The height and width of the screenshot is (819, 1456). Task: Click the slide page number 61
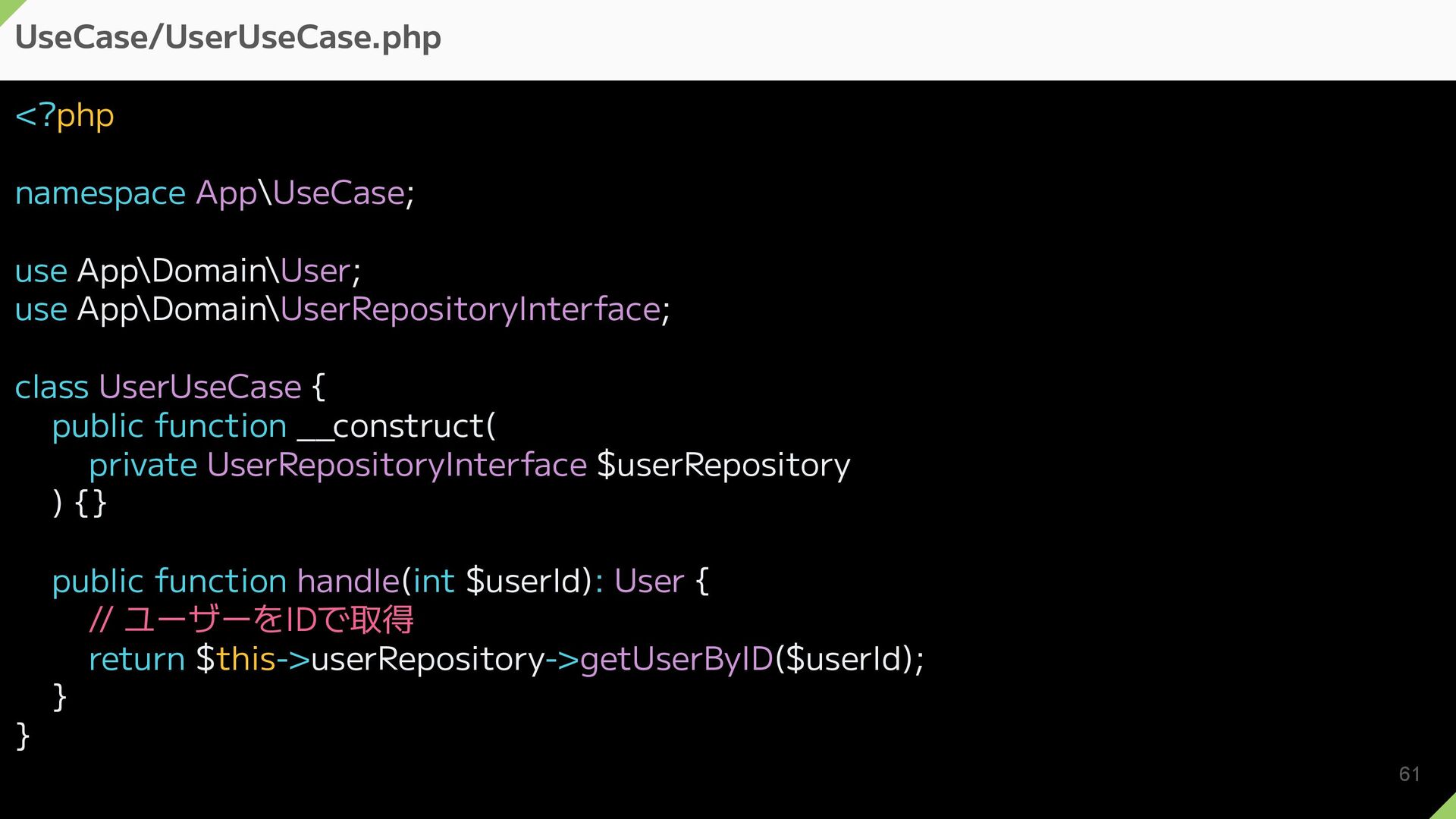click(1410, 774)
